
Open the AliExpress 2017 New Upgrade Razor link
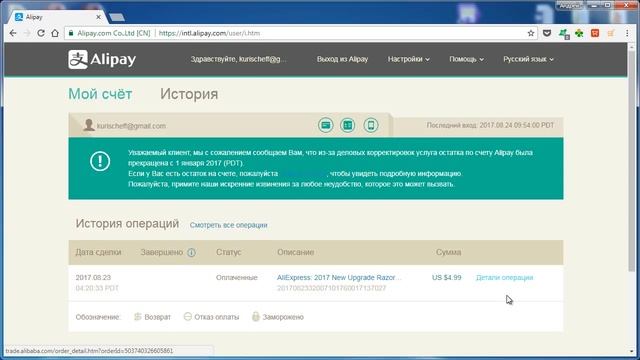pos(339,278)
